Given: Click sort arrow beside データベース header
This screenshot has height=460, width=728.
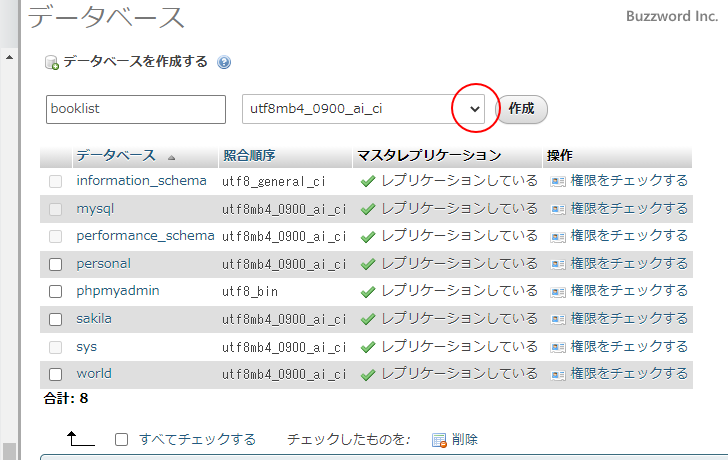Looking at the screenshot, I should pos(171,158).
